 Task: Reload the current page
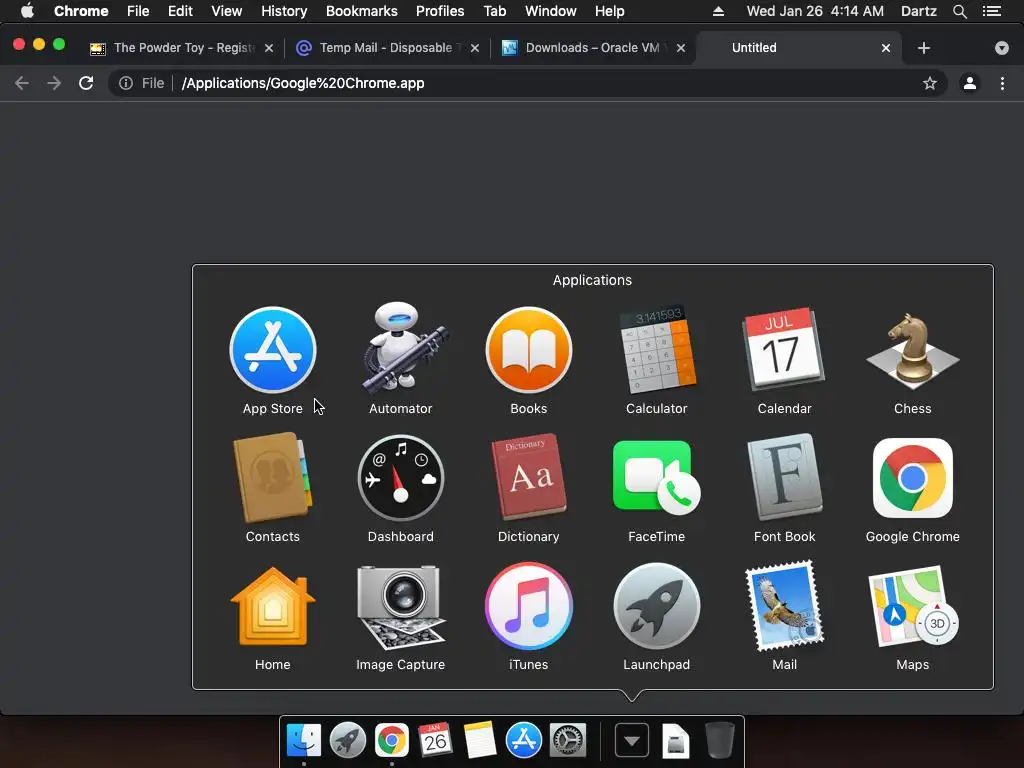86,83
